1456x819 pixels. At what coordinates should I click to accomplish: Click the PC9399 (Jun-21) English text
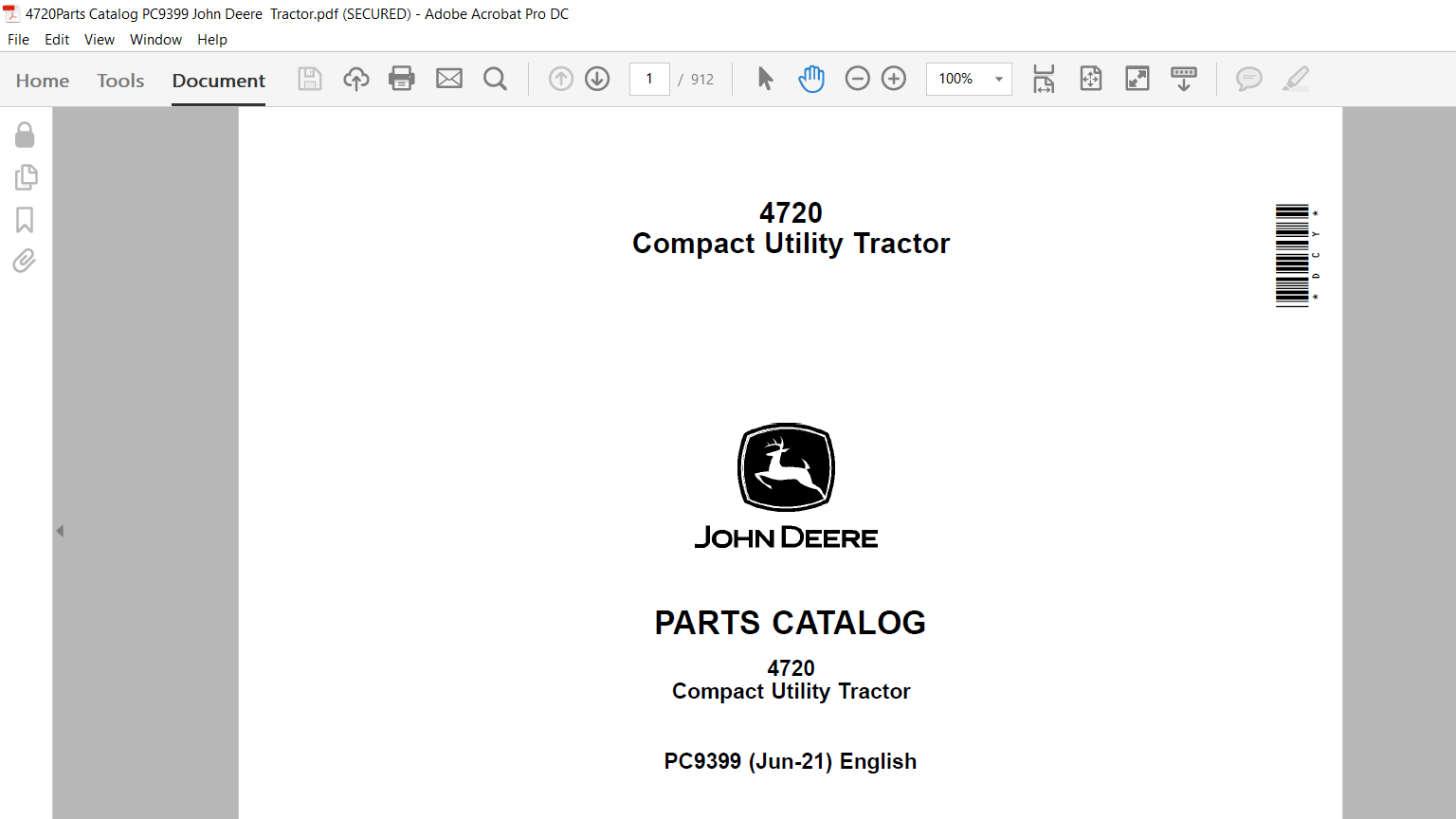(791, 761)
